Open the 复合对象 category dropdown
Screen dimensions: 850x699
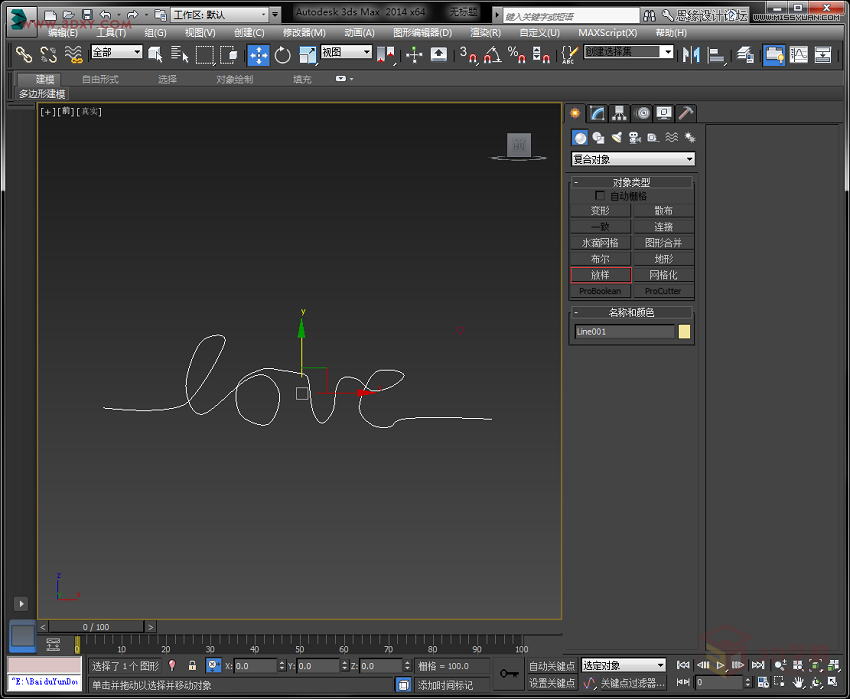633,159
